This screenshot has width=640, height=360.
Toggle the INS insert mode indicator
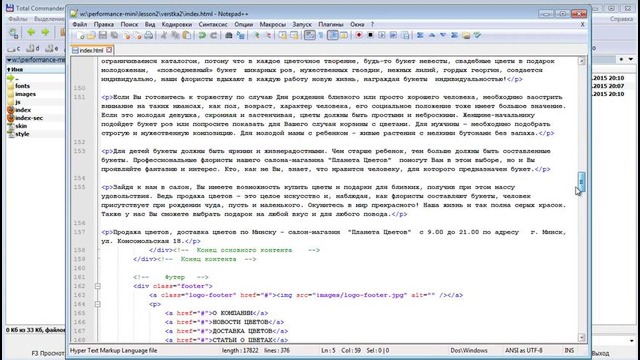[569, 350]
